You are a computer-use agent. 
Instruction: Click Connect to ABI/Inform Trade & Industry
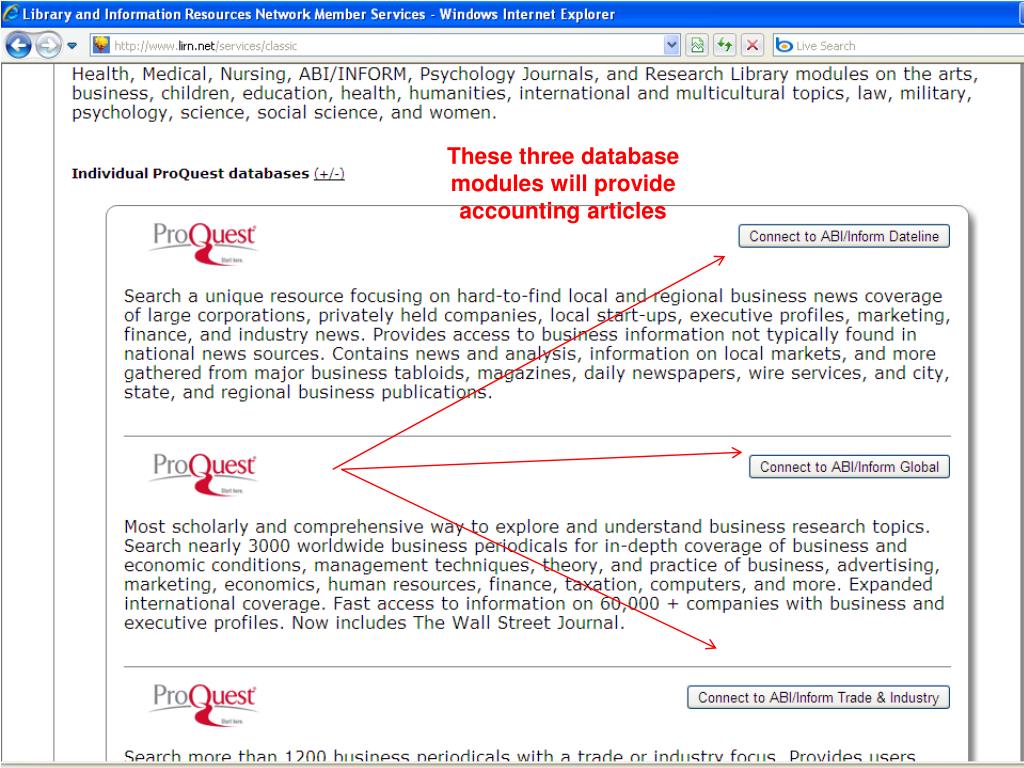pyautogui.click(x=818, y=697)
